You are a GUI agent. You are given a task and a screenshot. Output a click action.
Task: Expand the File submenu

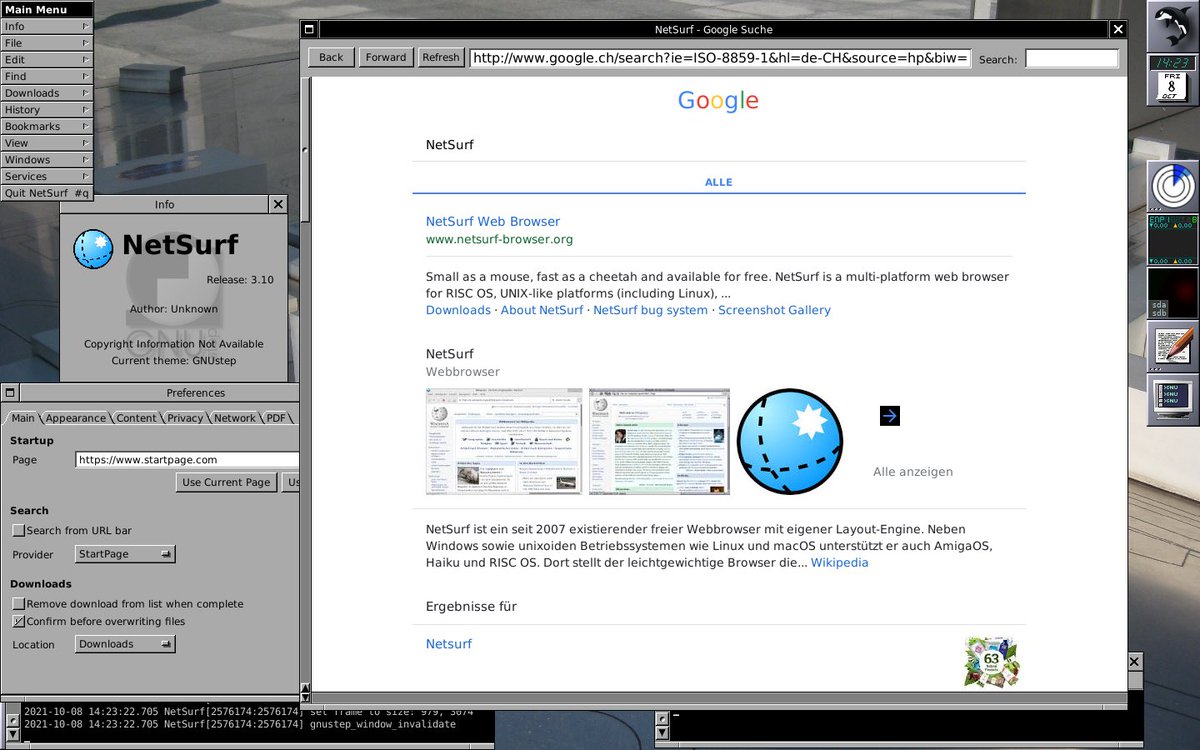pyautogui.click(x=47, y=43)
